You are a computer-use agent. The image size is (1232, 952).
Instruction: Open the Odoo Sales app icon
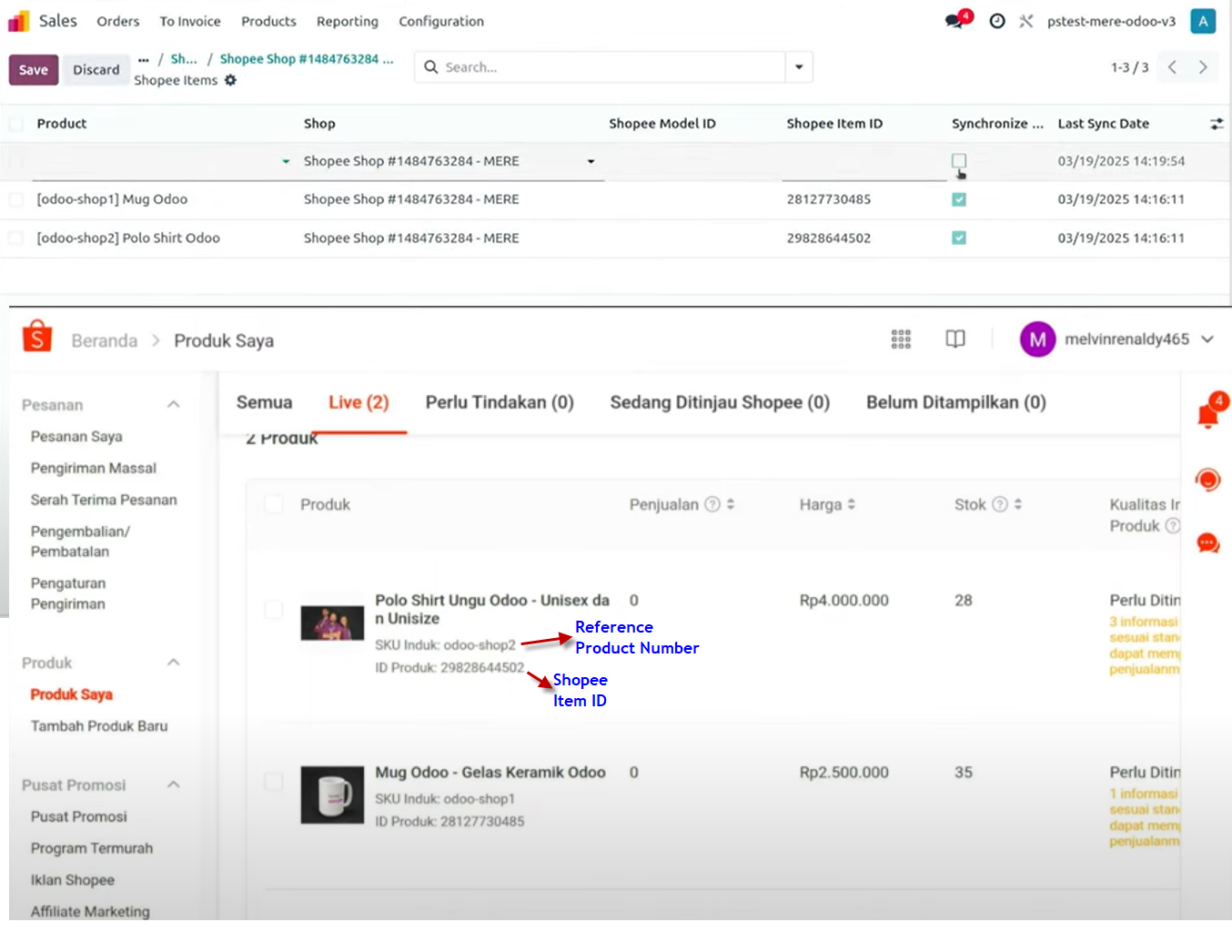point(18,21)
